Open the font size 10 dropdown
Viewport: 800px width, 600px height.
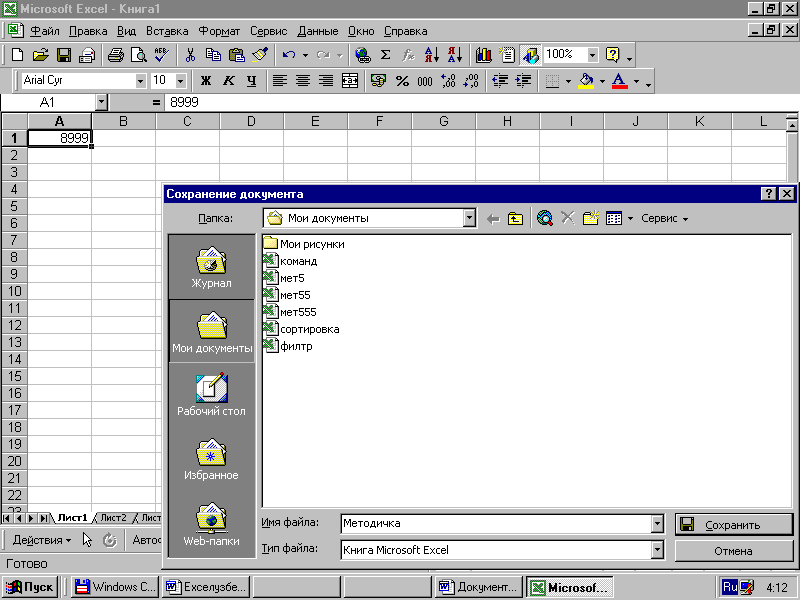[x=181, y=81]
